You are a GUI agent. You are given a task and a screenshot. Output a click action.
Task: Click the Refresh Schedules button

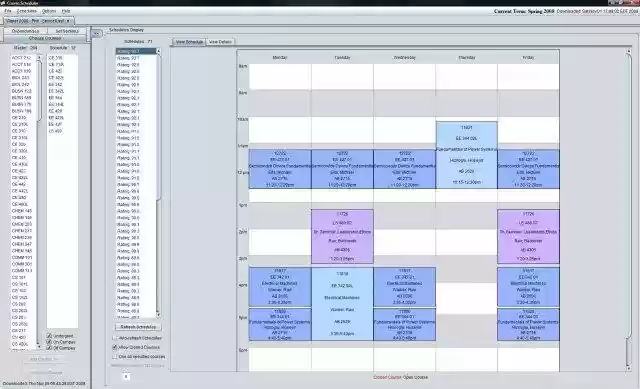coord(138,327)
